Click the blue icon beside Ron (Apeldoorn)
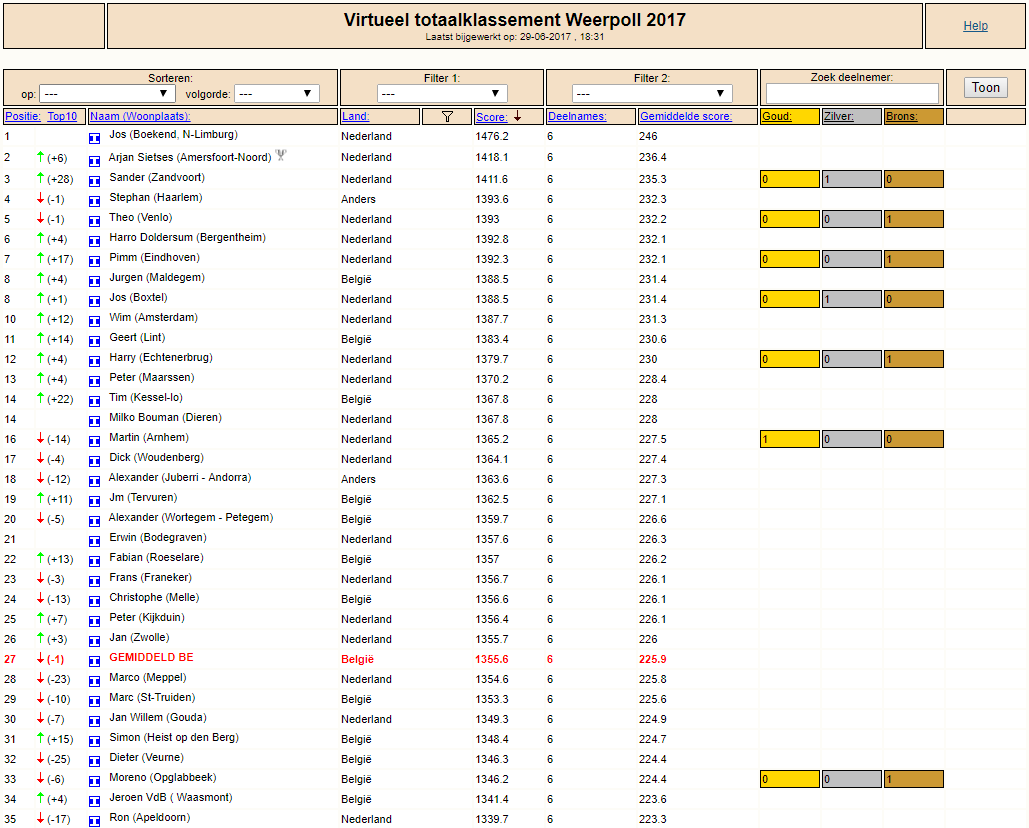The image size is (1029, 828). coord(94,821)
